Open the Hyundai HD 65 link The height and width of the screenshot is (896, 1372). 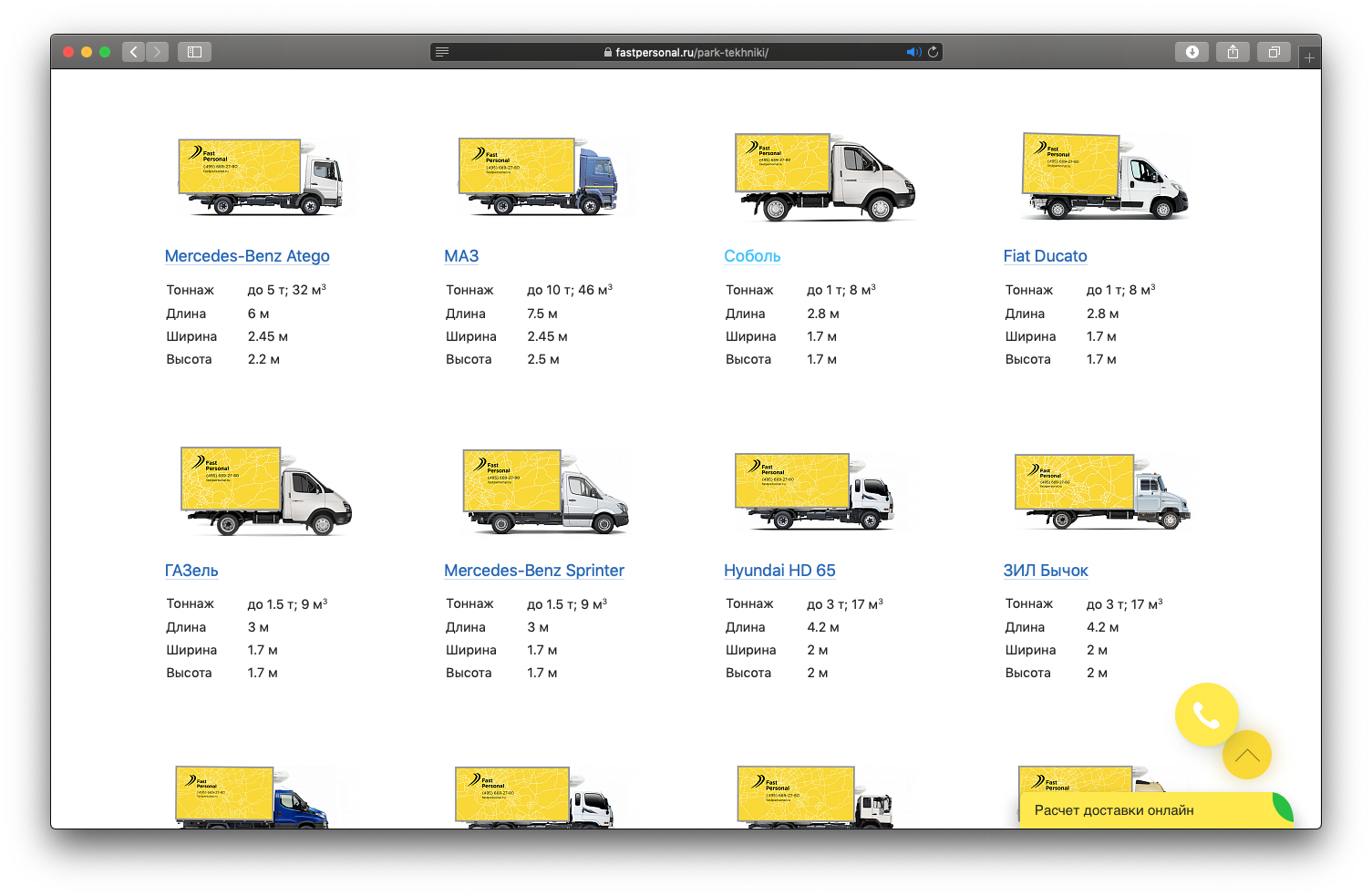[779, 571]
